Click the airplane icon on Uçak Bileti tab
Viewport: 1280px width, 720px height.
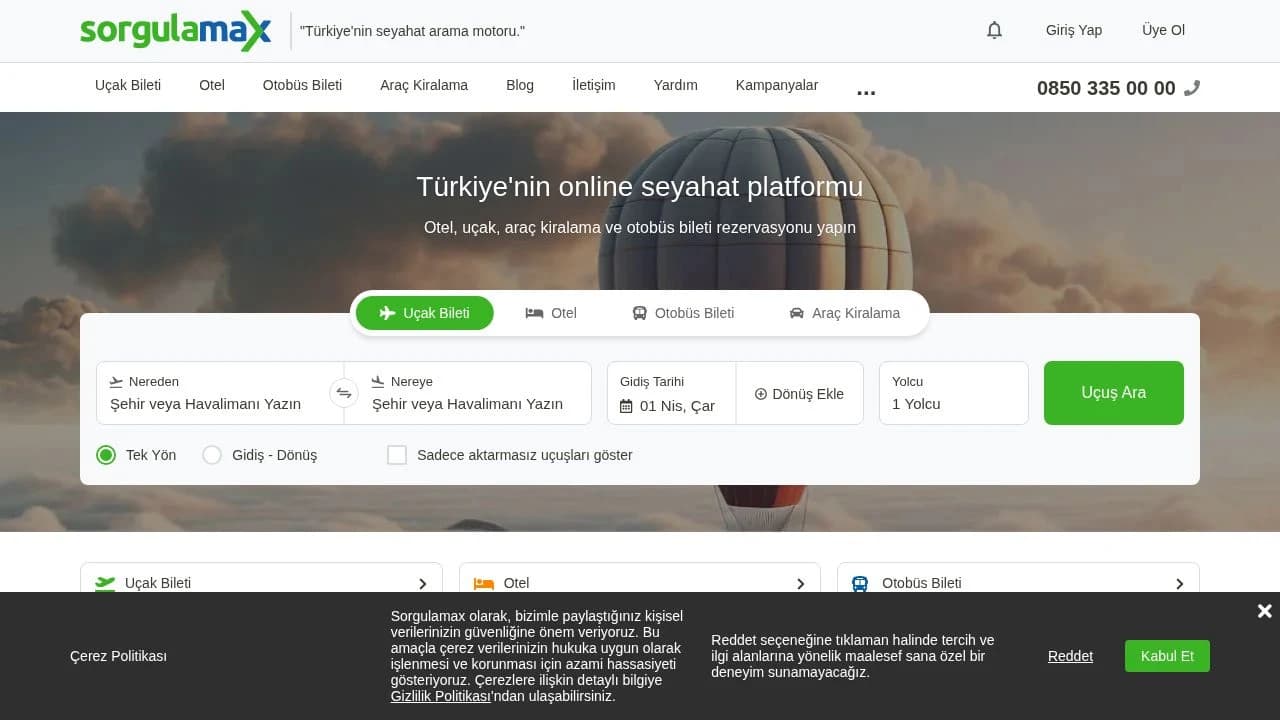[386, 313]
